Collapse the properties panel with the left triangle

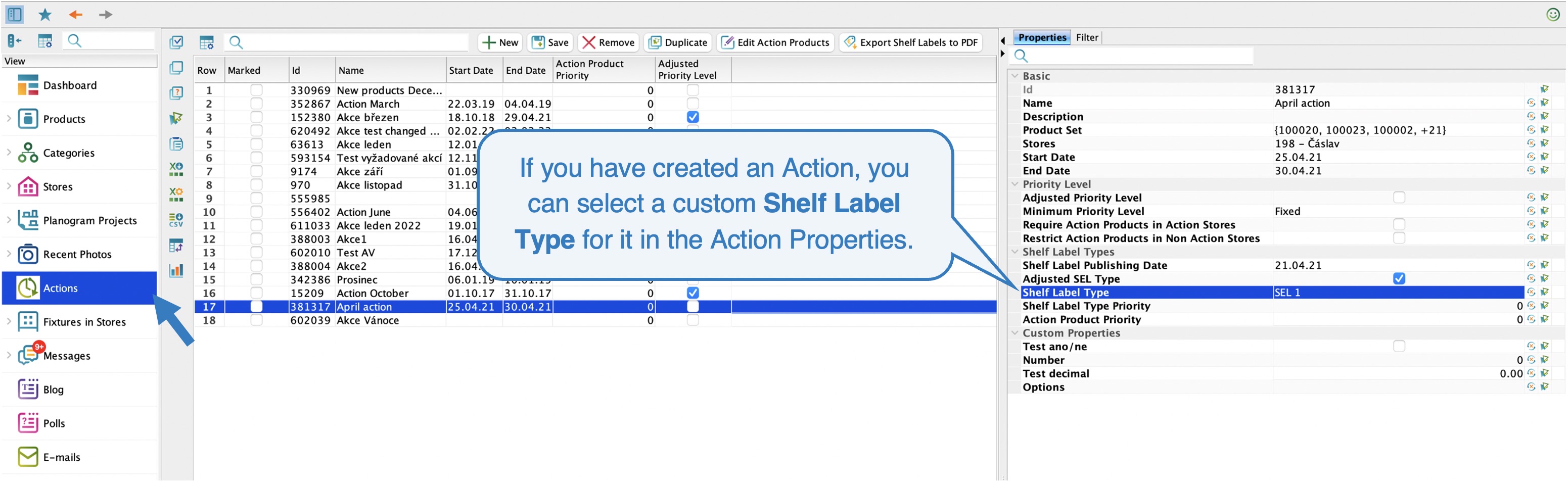tap(1002, 41)
